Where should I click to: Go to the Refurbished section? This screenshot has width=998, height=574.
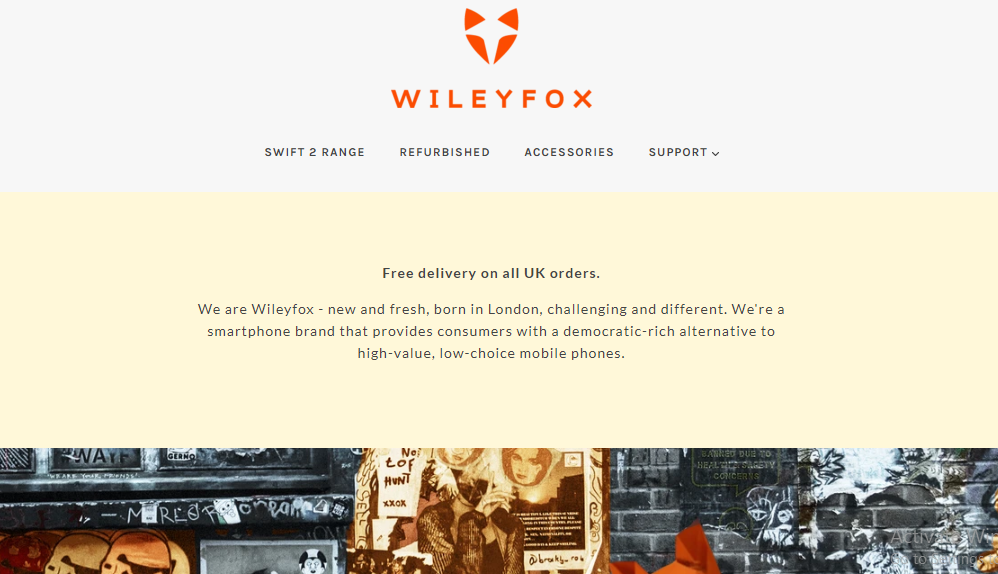click(x=444, y=152)
